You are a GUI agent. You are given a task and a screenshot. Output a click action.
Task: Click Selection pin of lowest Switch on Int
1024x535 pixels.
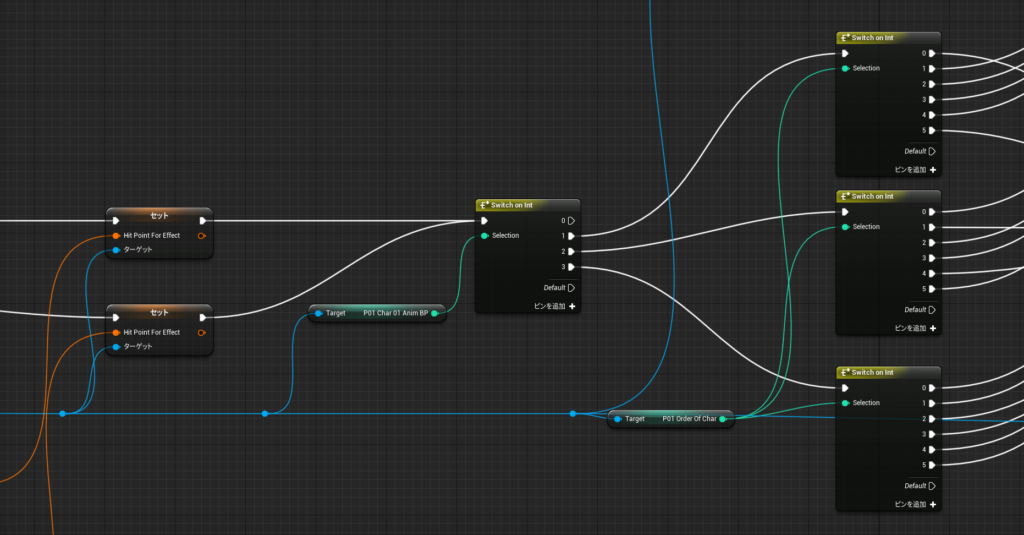[845, 403]
